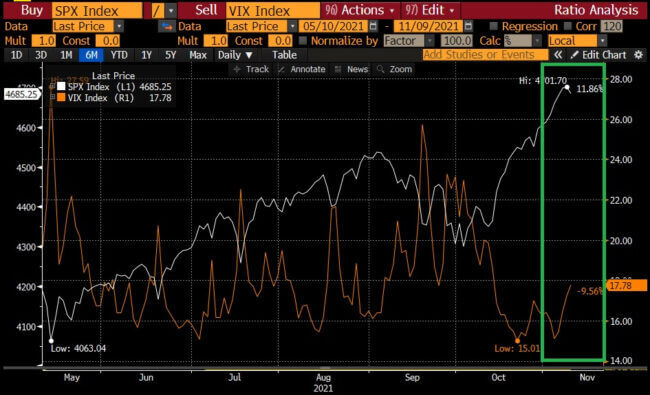Click Sell-side Const 0.0 field
The width and height of the screenshot is (650, 395).
[x=280, y=41]
